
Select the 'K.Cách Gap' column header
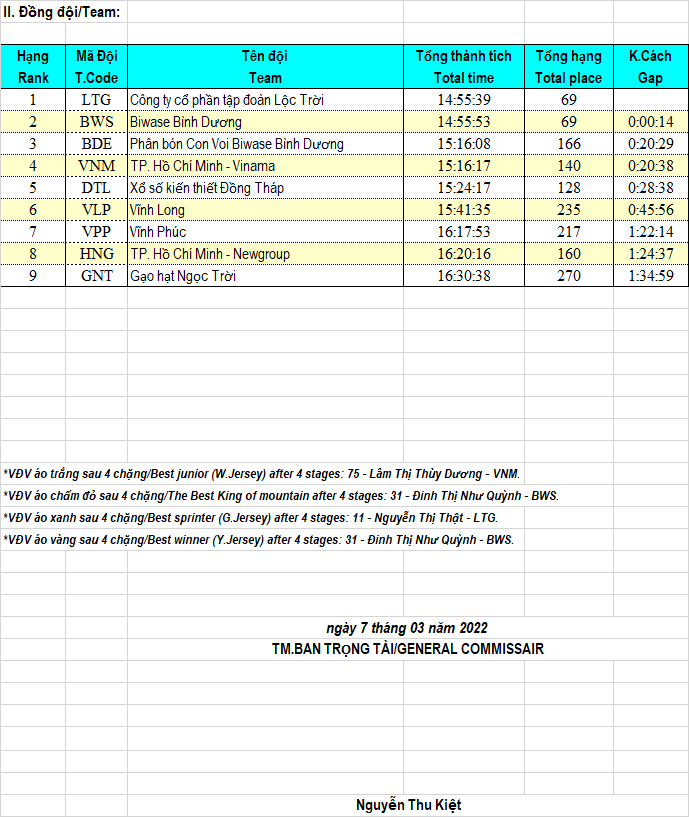pyautogui.click(x=650, y=67)
